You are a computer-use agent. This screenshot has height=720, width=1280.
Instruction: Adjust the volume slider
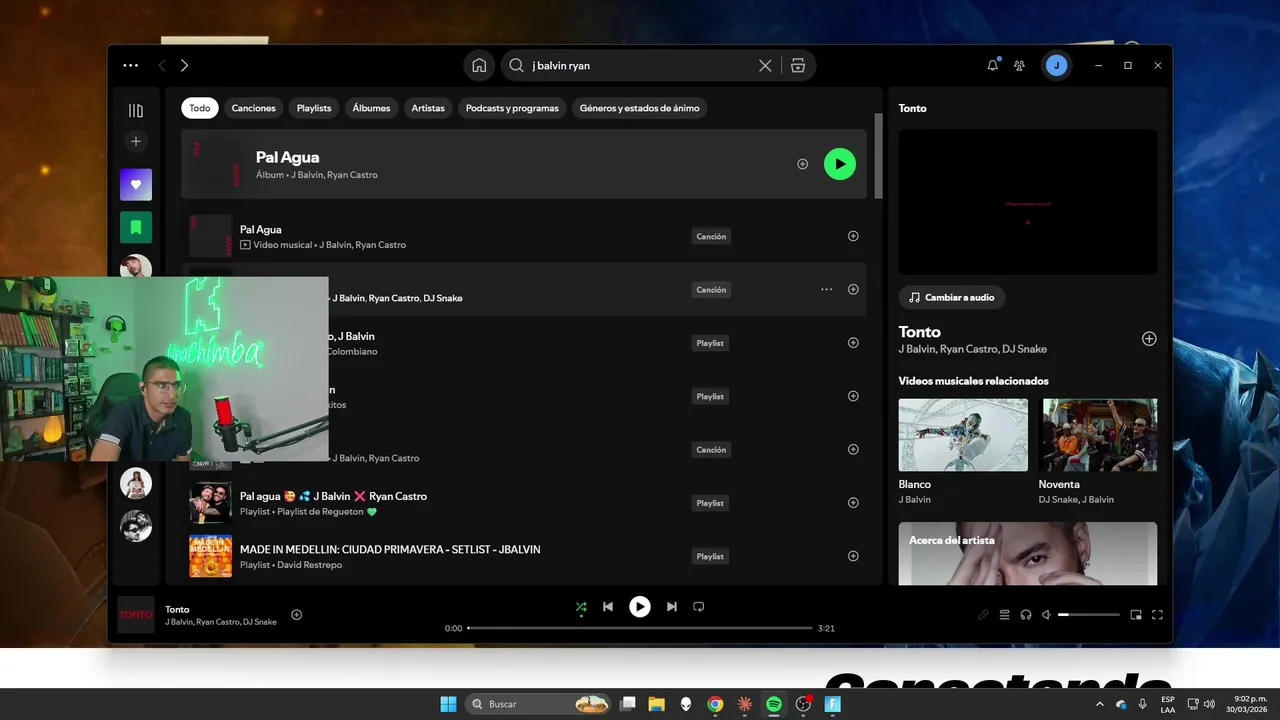1089,615
